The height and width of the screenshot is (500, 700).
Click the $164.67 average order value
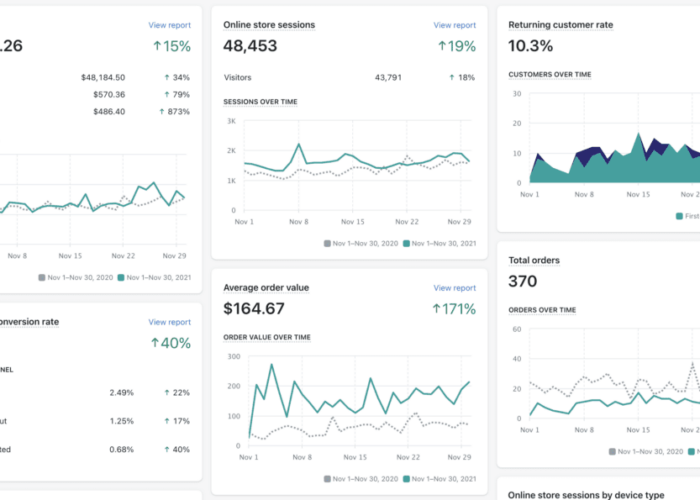click(254, 308)
